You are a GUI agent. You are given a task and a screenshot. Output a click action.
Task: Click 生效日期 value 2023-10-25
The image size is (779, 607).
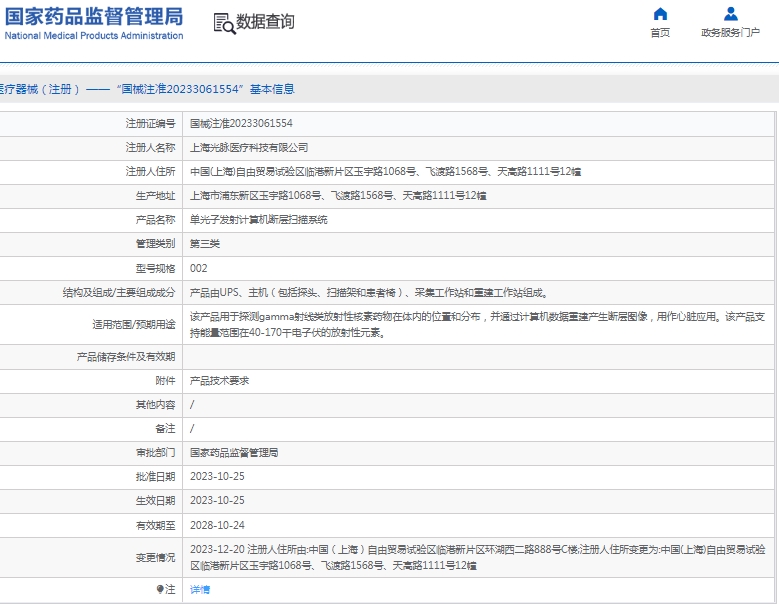[x=217, y=501]
